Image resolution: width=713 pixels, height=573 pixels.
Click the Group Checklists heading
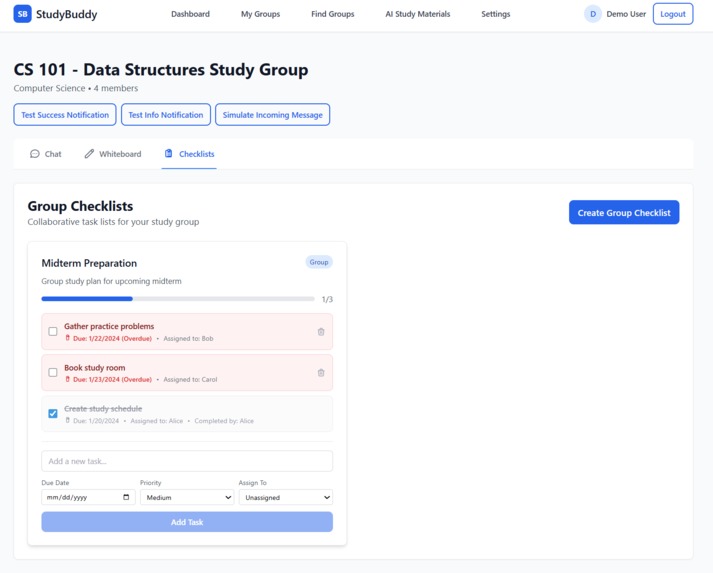tap(80, 206)
